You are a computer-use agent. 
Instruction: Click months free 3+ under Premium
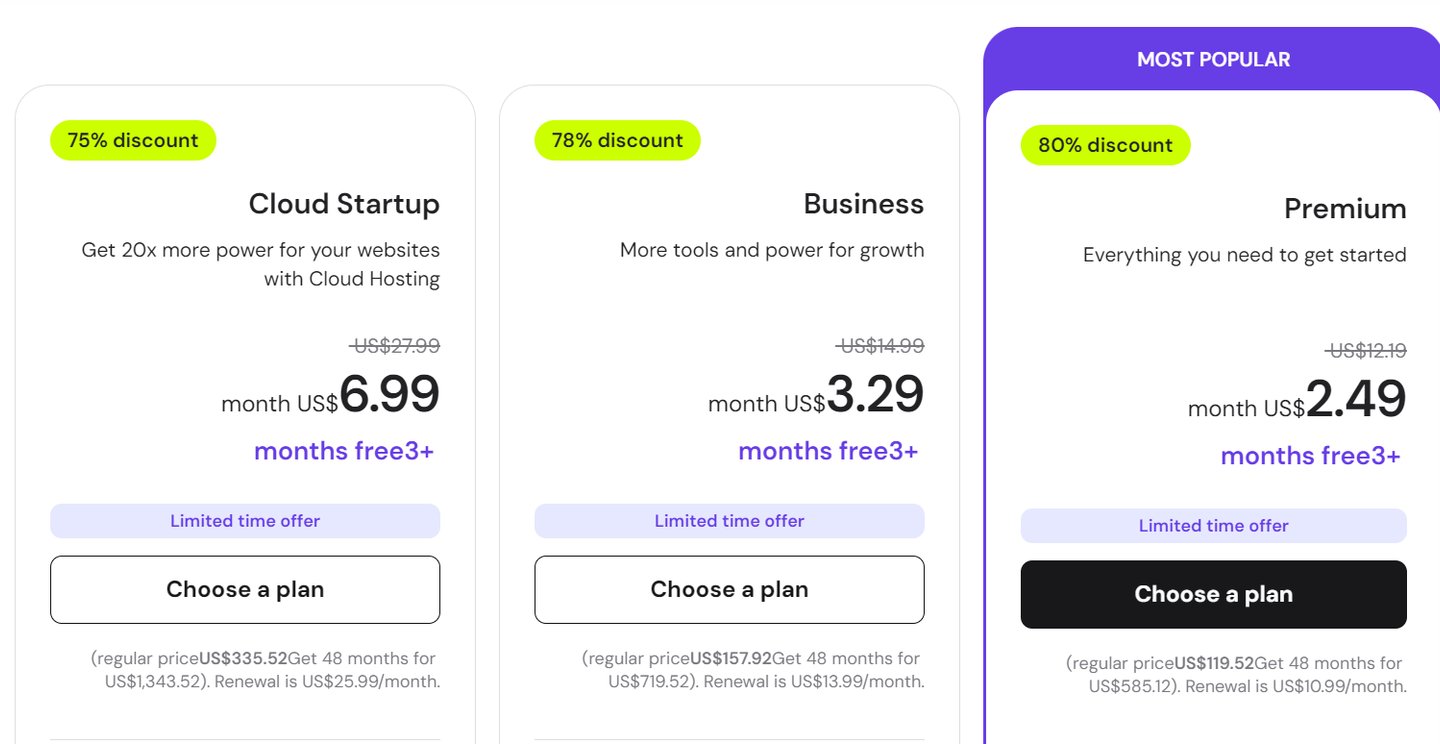pyautogui.click(x=1310, y=456)
